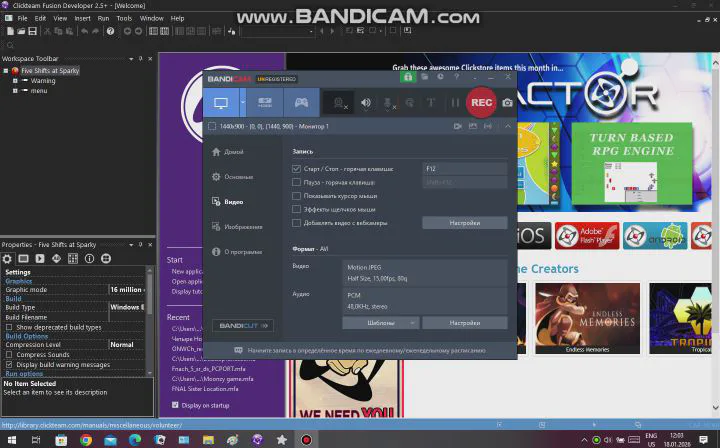720x448 pixels.
Task: Enable mouse click effects checkbox
Action: [x=296, y=209]
